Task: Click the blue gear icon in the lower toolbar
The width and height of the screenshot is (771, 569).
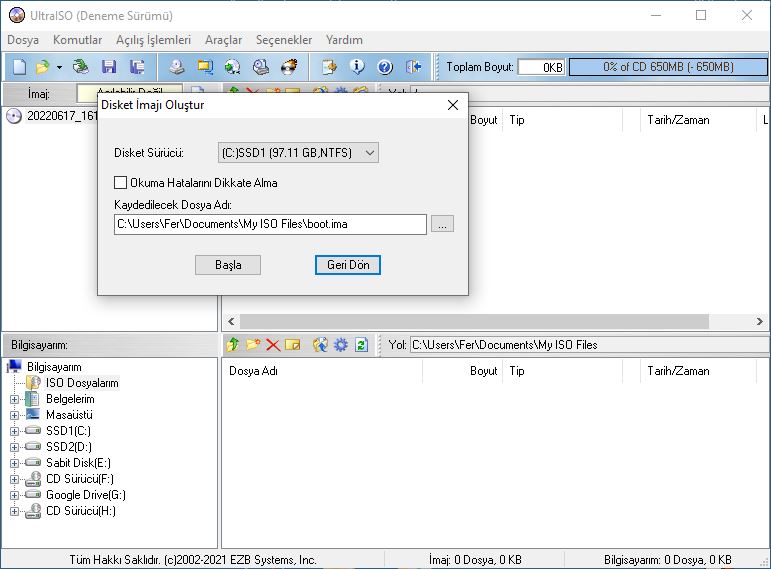Action: [x=340, y=345]
